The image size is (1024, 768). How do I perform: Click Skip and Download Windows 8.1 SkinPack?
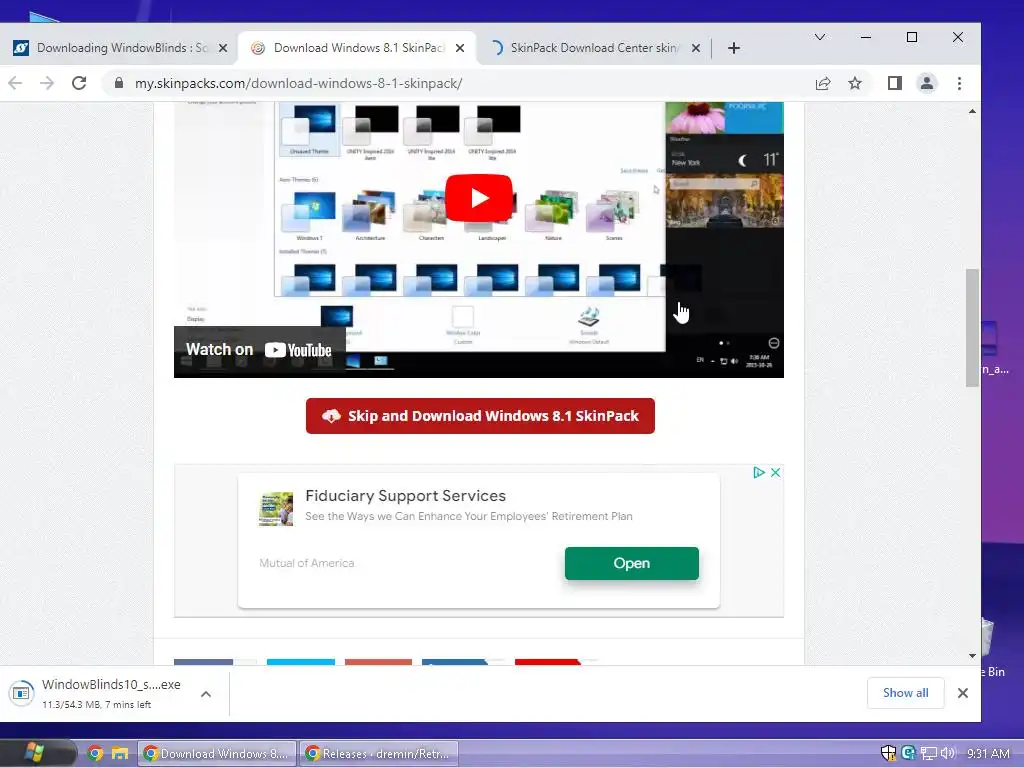coord(480,416)
